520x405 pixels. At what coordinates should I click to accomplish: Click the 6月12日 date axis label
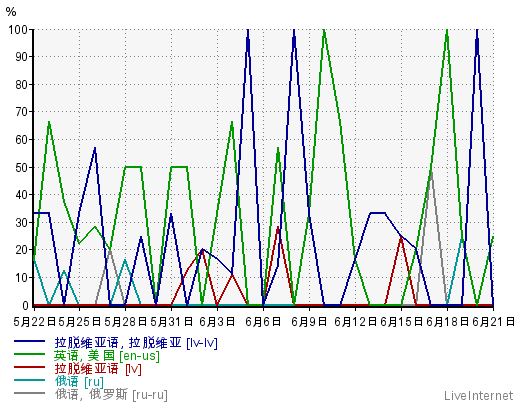point(355,322)
